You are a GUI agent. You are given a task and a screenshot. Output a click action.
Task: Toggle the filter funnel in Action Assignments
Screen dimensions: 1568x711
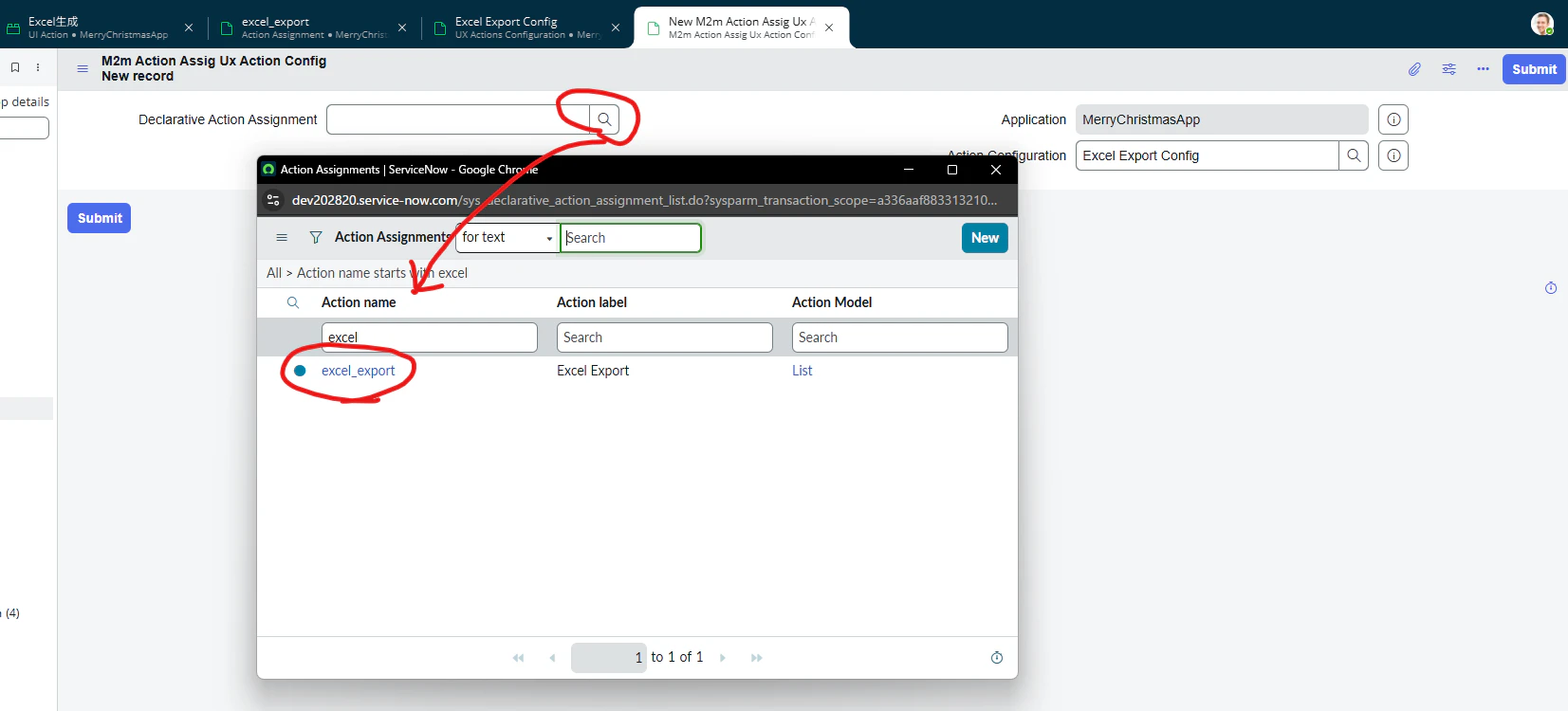pos(316,237)
